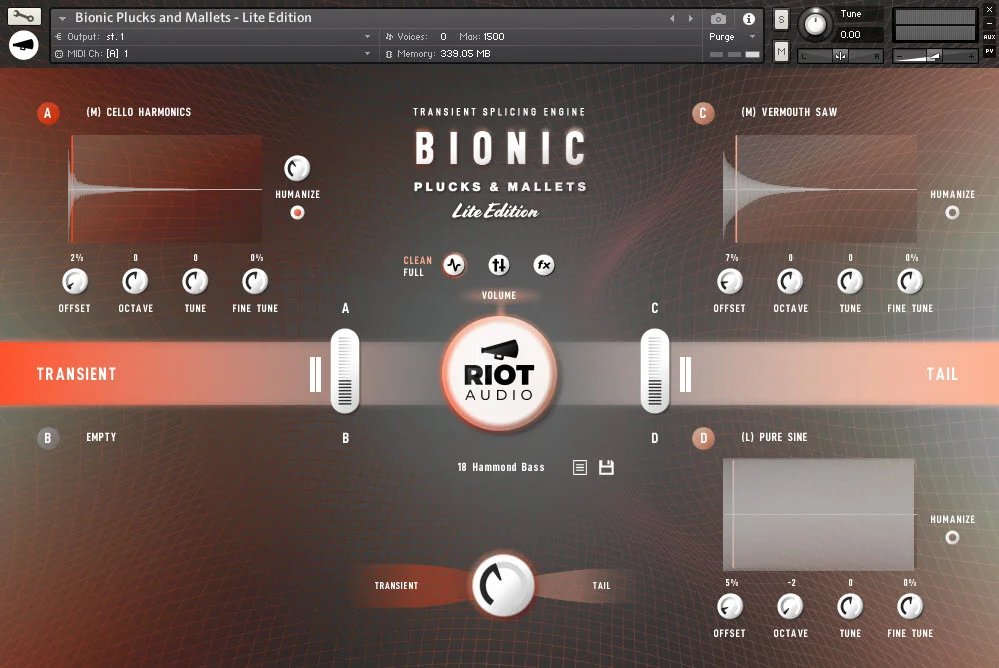Open the preset list icon
Image resolution: width=999 pixels, height=668 pixels.
(x=580, y=468)
